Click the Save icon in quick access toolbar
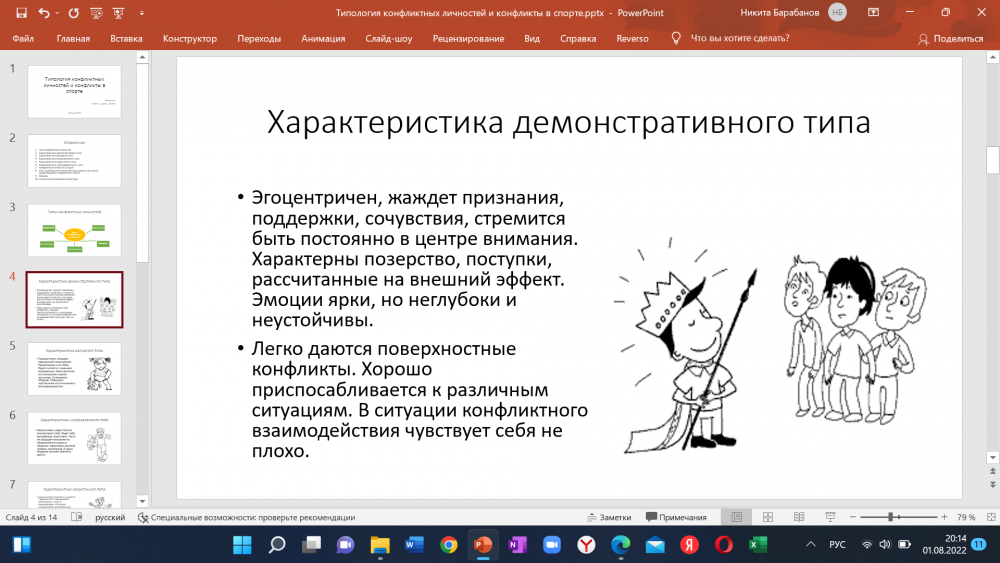Viewport: 1000px width, 563px height. pyautogui.click(x=20, y=13)
